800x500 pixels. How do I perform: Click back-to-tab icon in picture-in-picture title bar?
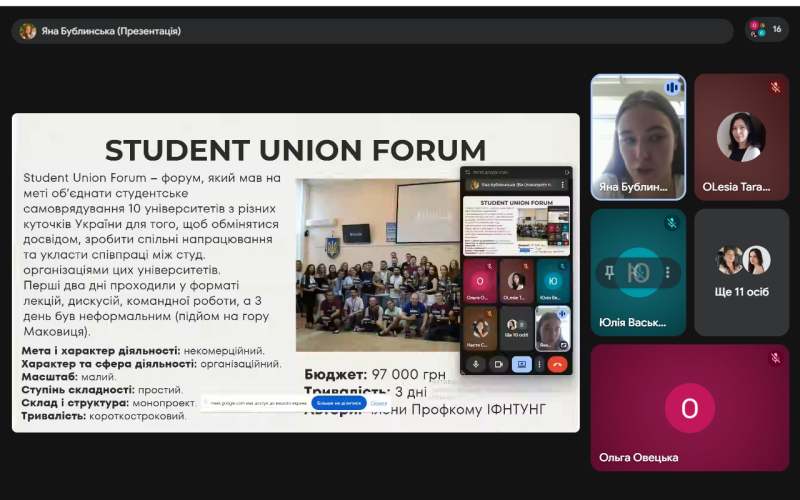pos(567,172)
